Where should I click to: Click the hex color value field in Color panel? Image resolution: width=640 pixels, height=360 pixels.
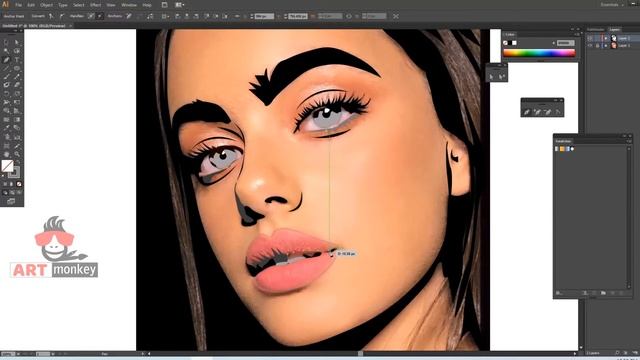point(565,43)
